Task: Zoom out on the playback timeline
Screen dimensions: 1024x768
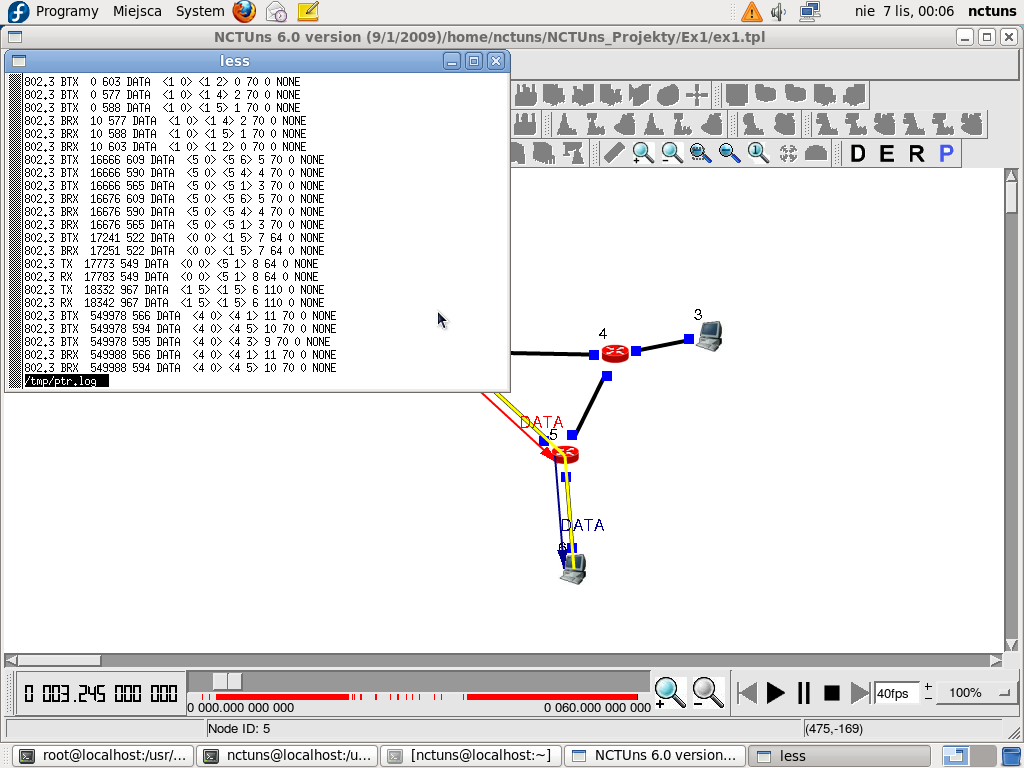Action: pos(709,692)
